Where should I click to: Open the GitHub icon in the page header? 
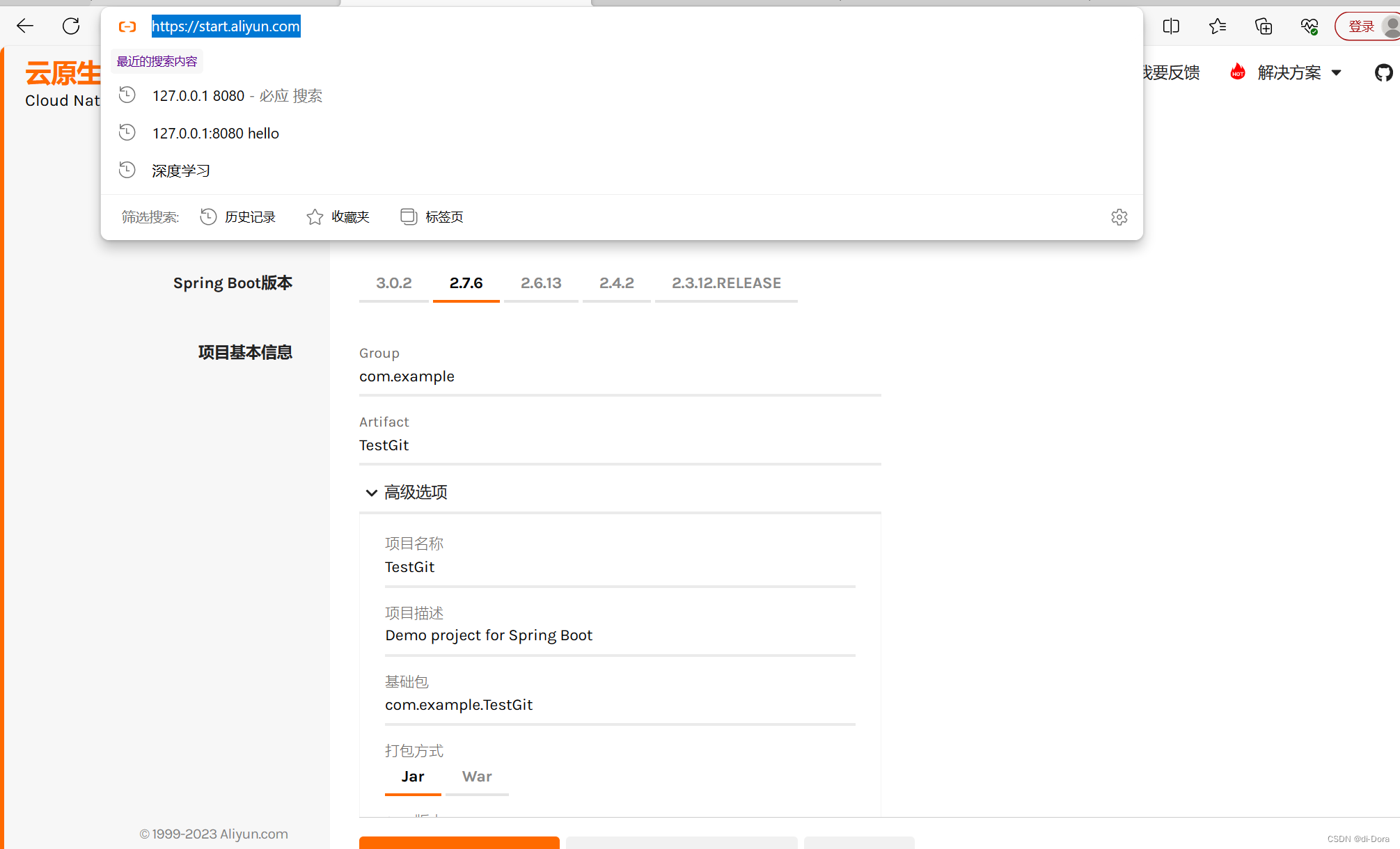[x=1383, y=72]
